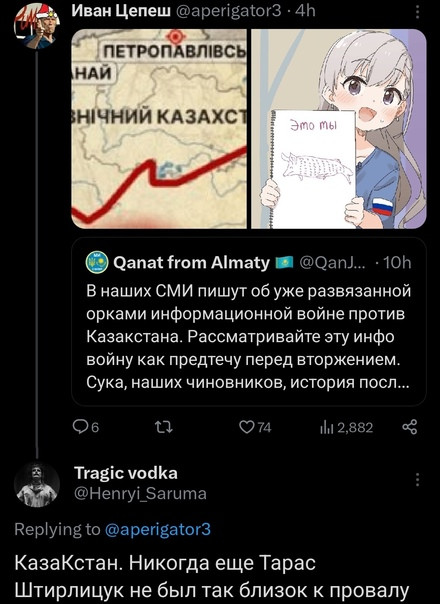Screen dimensions: 440x604
Task: Click the @Henryi_Saruma handle
Action: (140, 493)
